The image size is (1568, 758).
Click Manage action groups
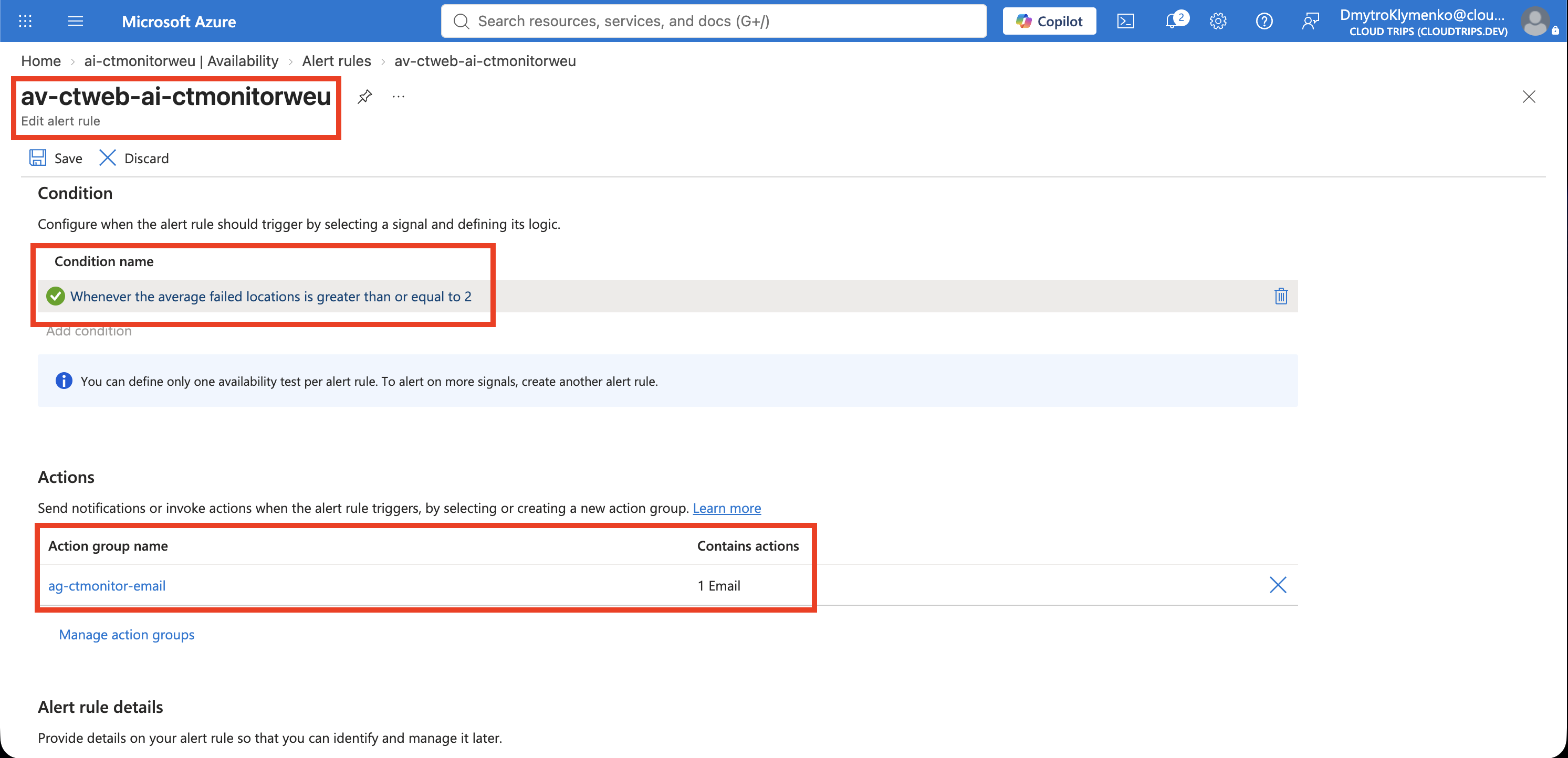point(127,635)
